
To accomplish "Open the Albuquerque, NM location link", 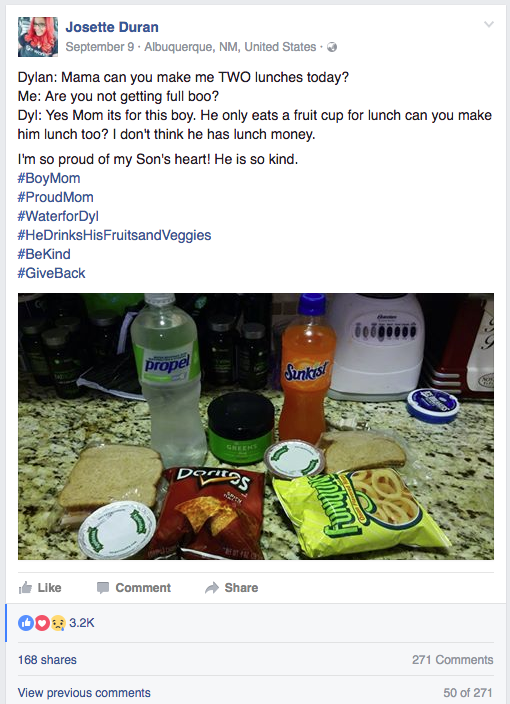I will coord(230,47).
